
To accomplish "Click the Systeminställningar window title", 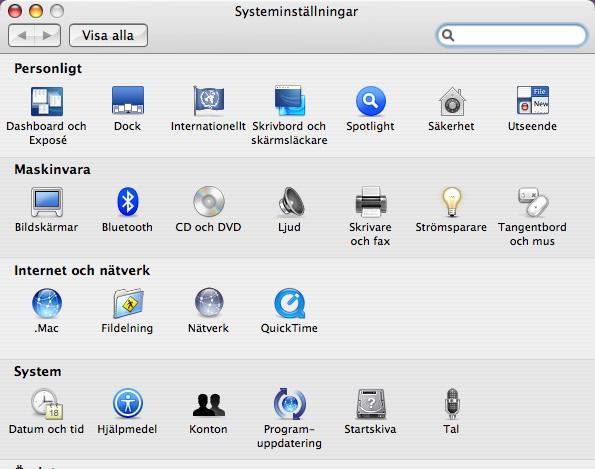I will coord(296,11).
